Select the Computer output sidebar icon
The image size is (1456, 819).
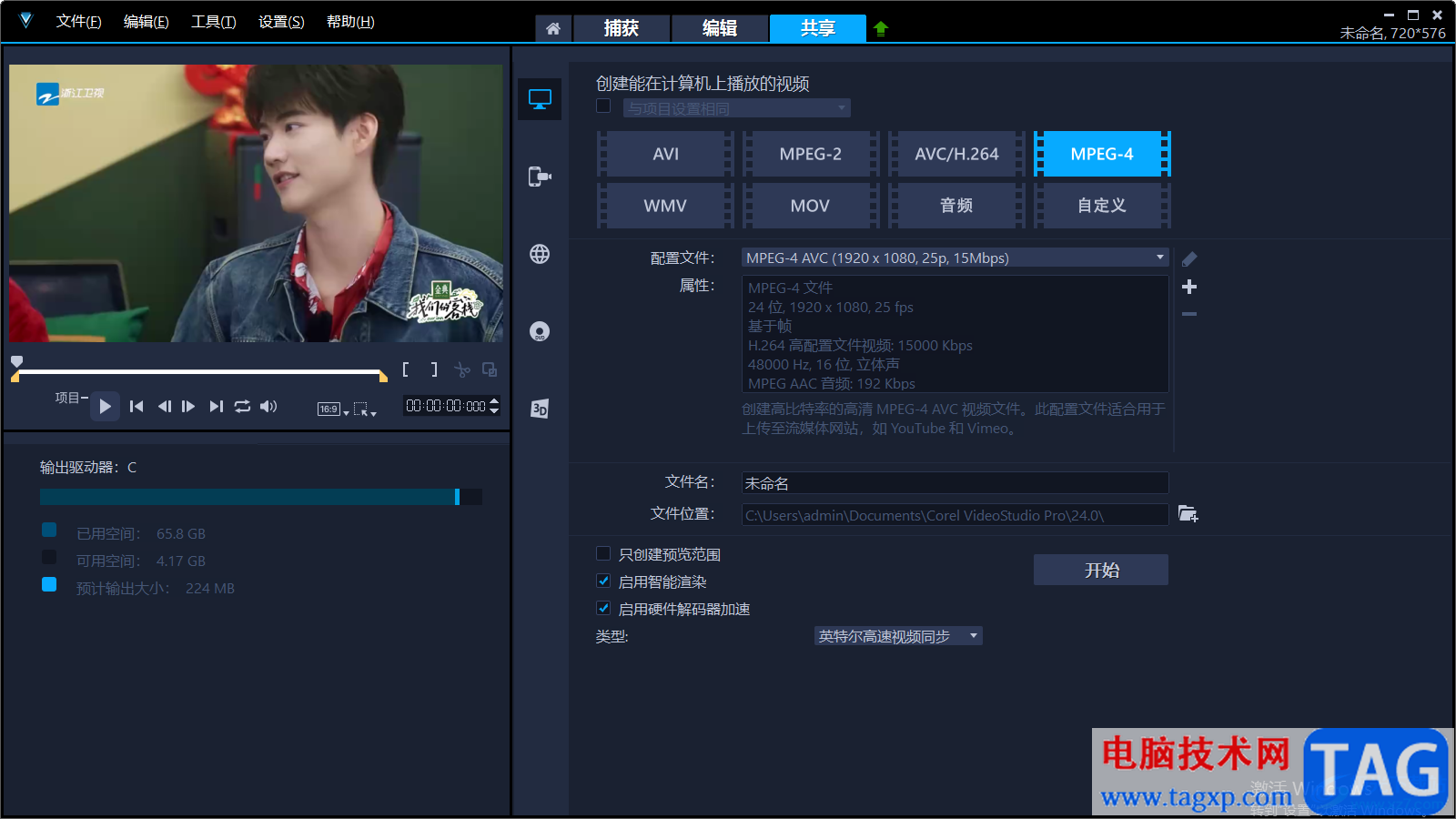[x=540, y=99]
